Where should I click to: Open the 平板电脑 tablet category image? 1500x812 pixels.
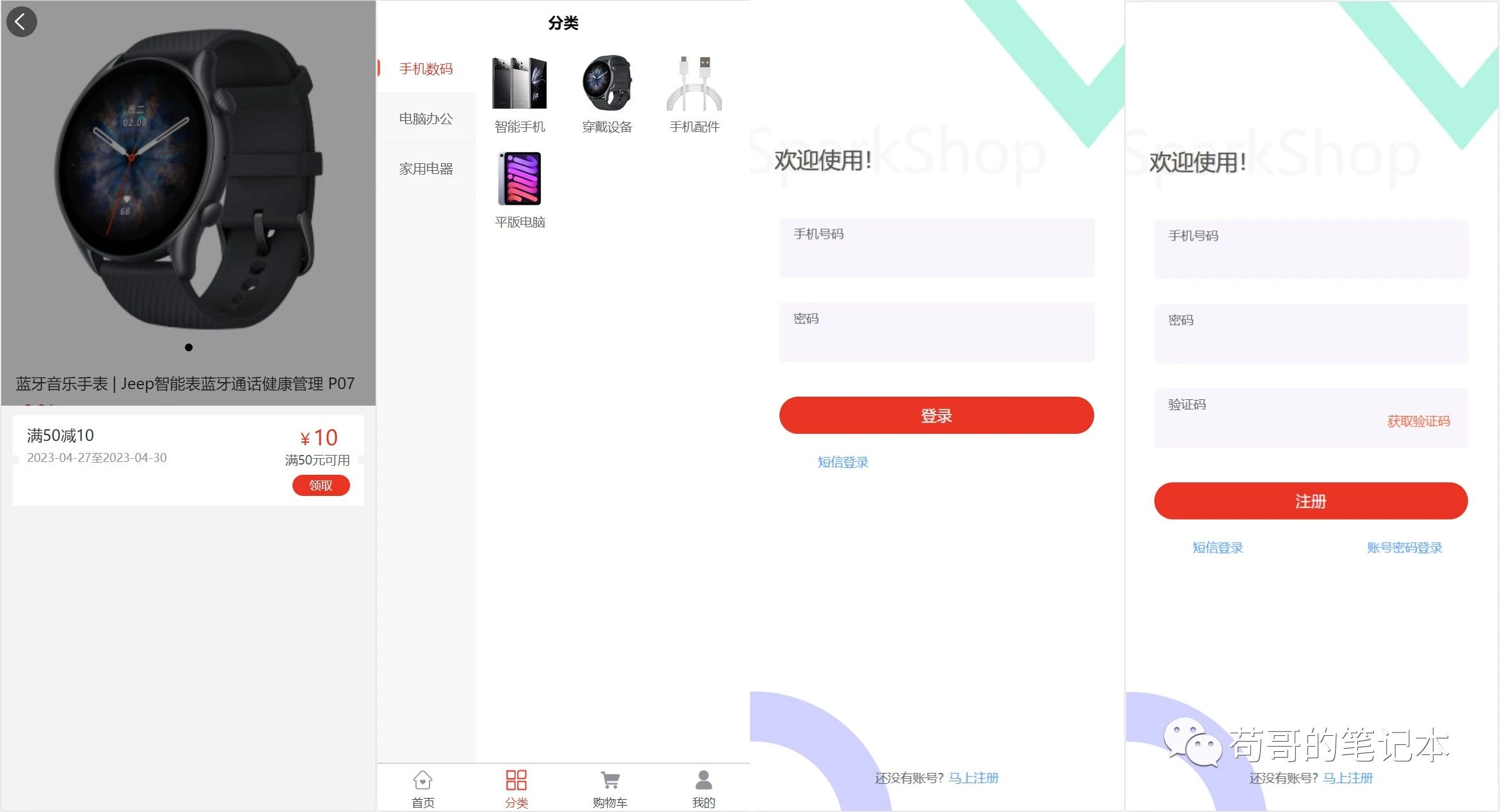[x=520, y=179]
